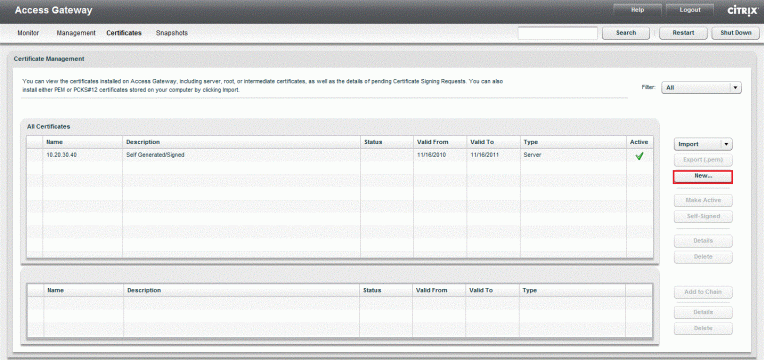Click the Add to Chain button
764x360 pixels.
click(703, 292)
